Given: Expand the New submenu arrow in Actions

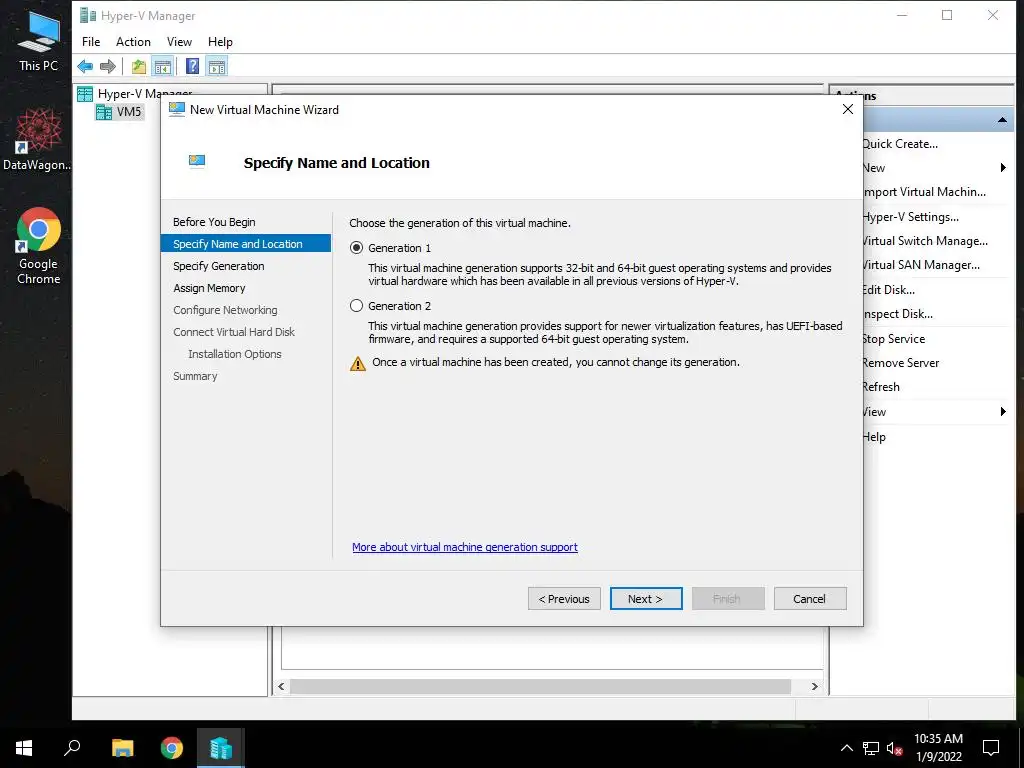Looking at the screenshot, I should coord(1003,168).
